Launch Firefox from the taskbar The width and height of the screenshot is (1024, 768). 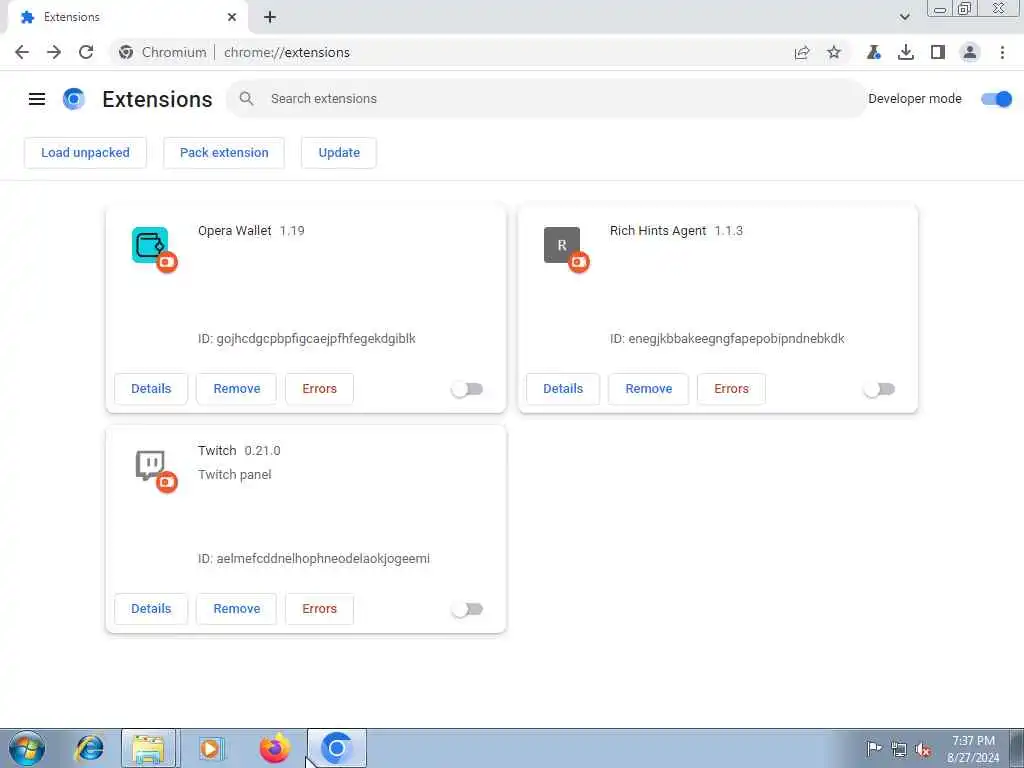click(274, 748)
